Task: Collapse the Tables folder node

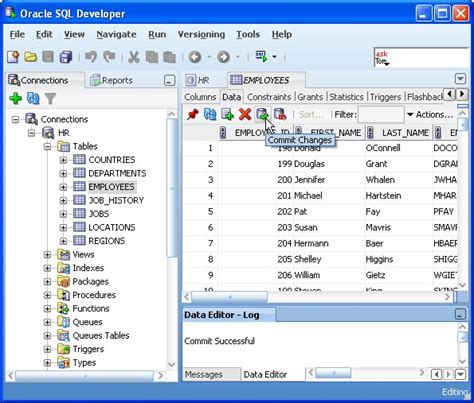Action: 47,146
